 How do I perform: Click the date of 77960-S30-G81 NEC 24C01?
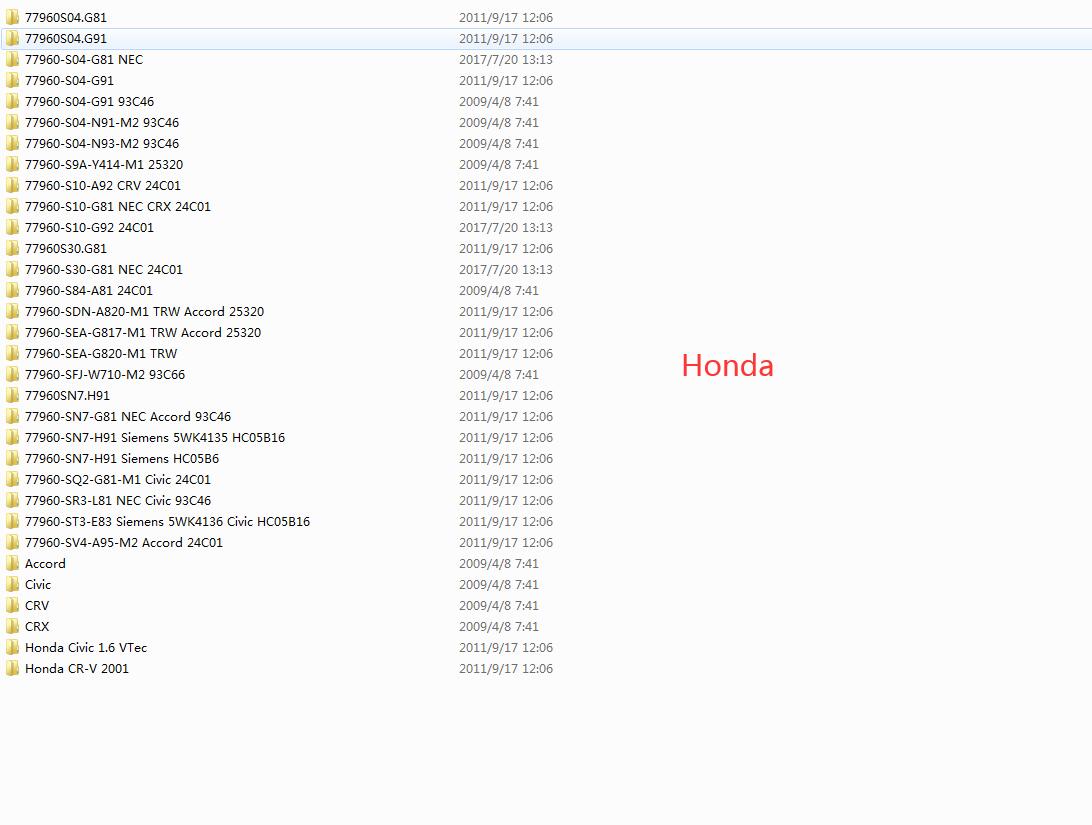pyautogui.click(x=506, y=270)
